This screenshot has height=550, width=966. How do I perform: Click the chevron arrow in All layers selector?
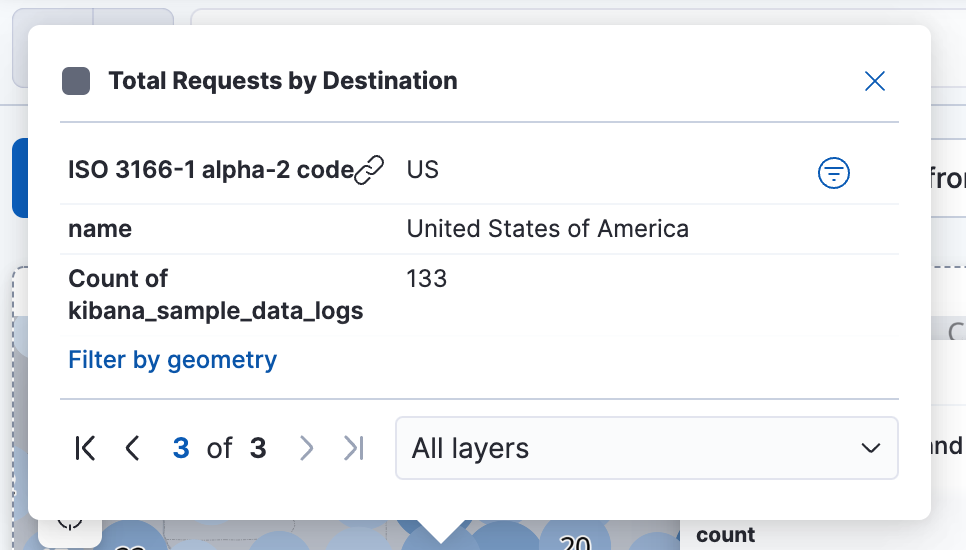click(870, 449)
